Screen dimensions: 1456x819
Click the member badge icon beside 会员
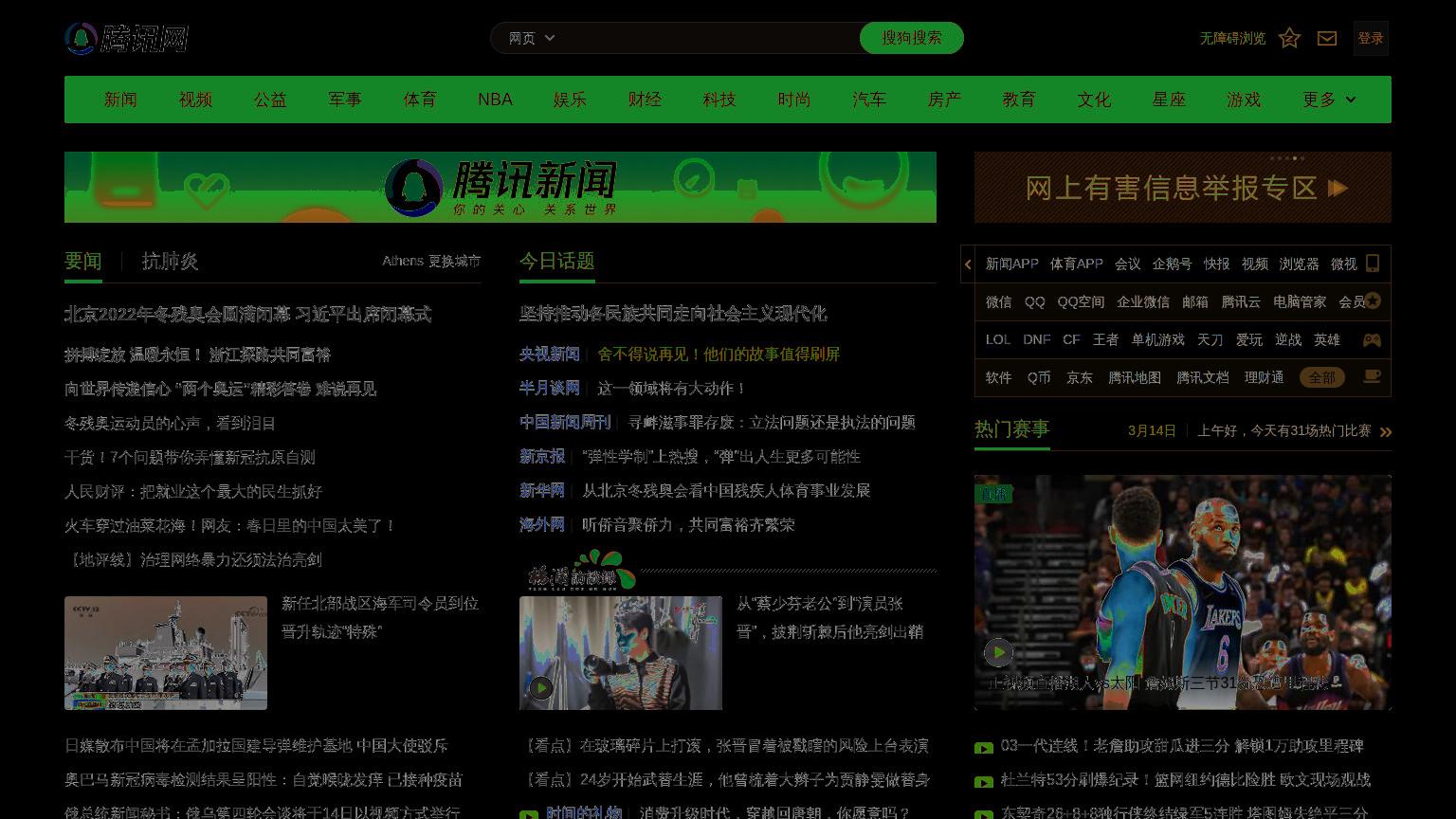coord(1373,301)
